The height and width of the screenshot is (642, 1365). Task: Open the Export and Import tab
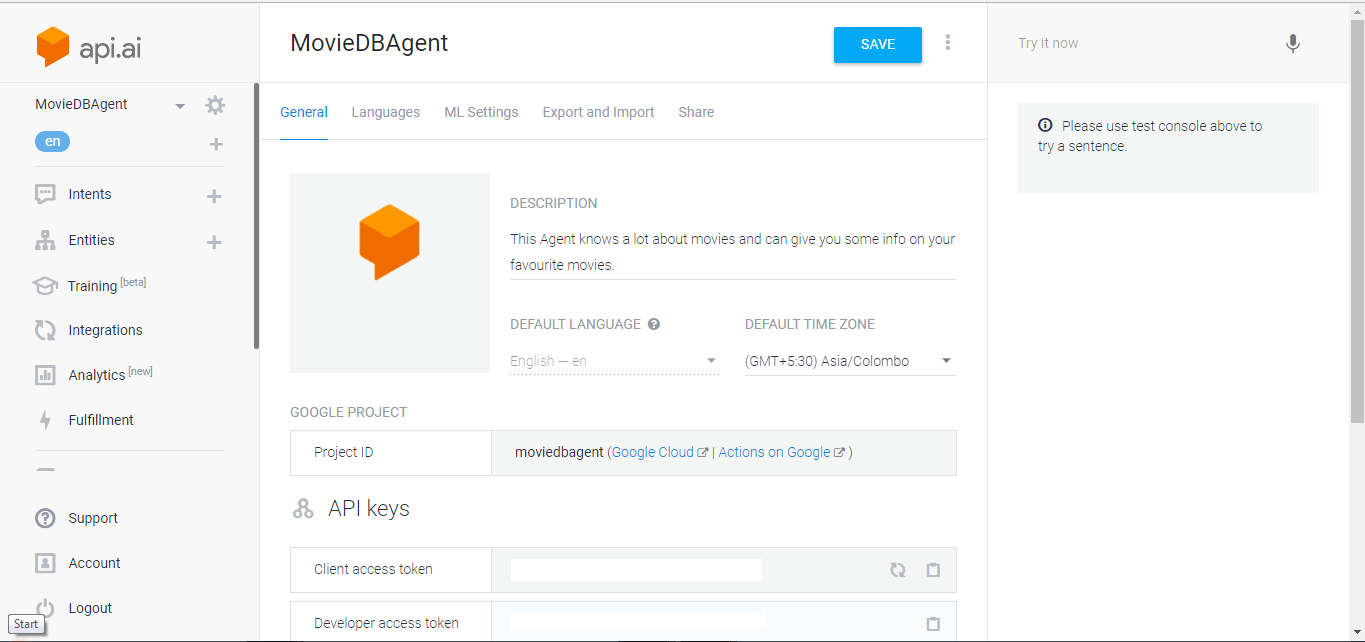(x=598, y=112)
